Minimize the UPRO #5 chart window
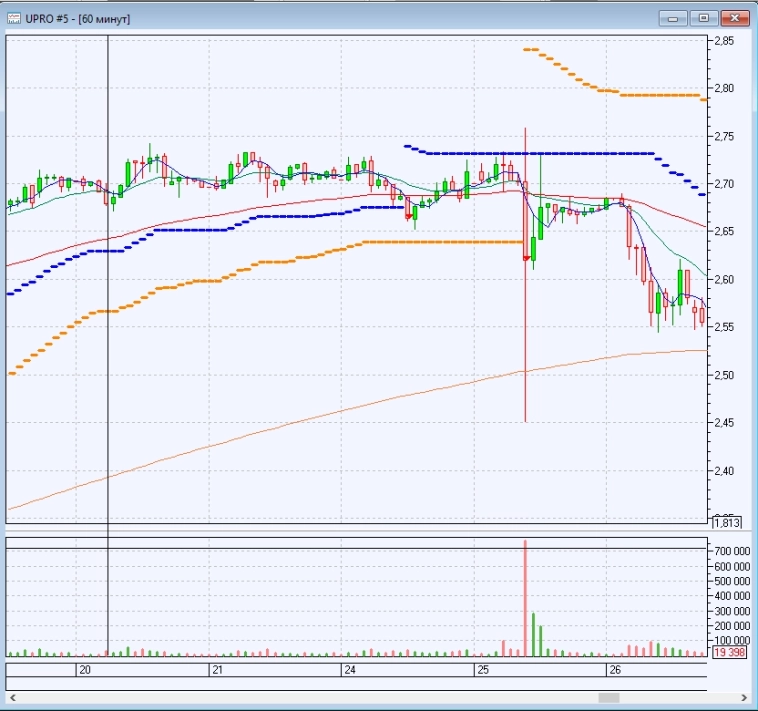758x711 pixels. click(674, 18)
